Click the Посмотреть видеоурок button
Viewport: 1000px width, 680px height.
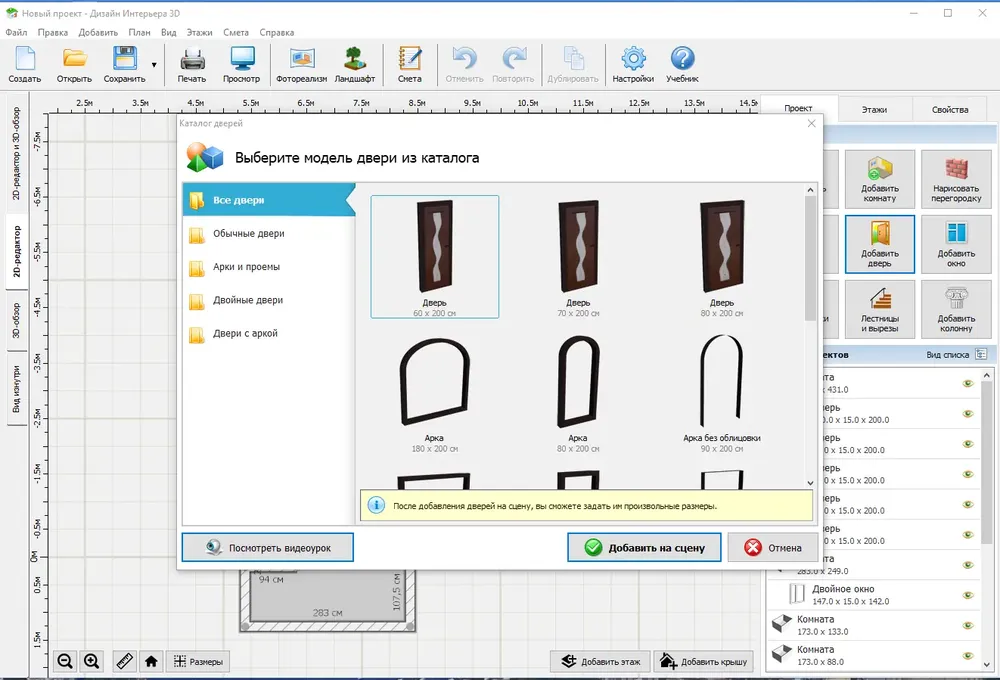click(x=268, y=547)
